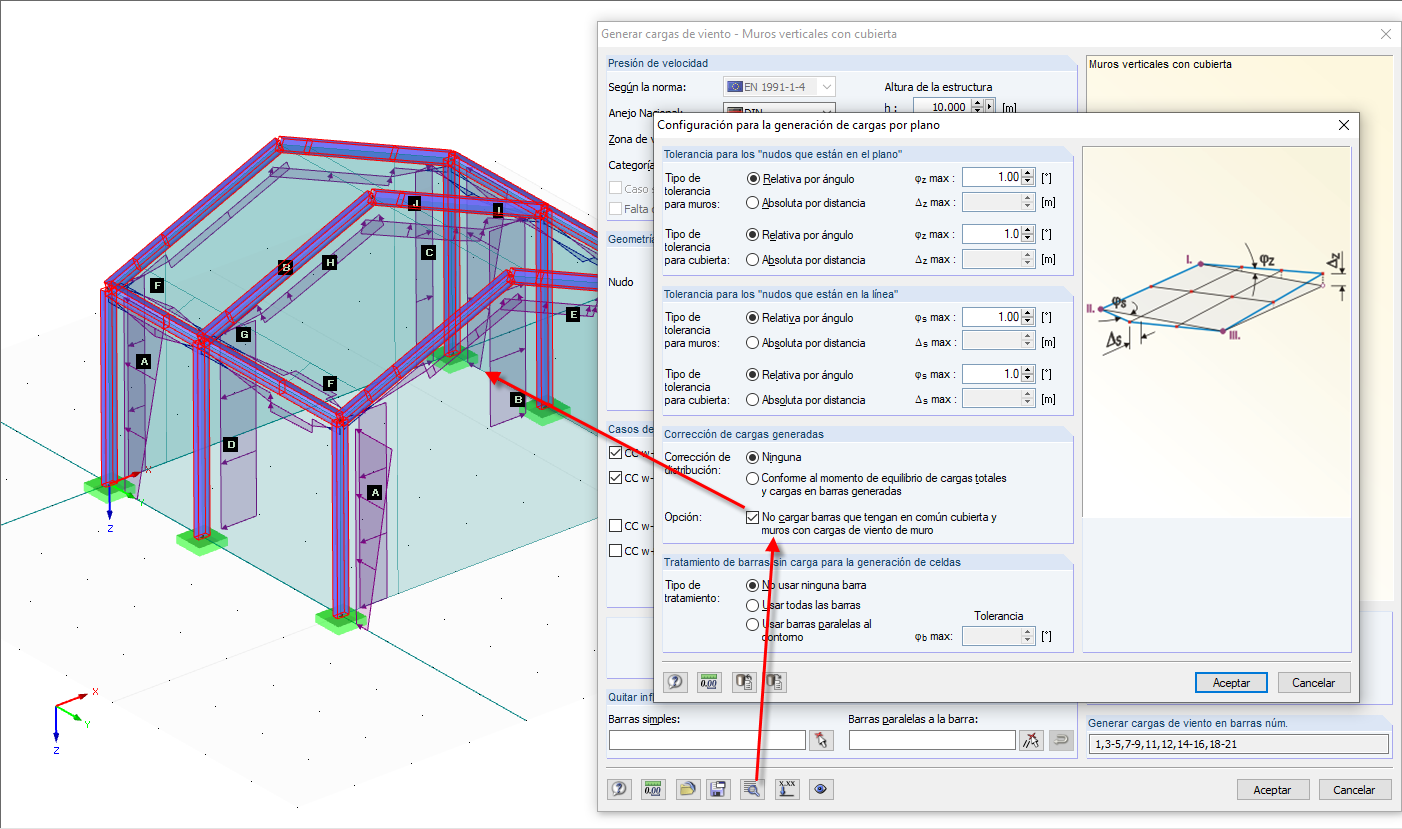Screen dimensions: 1402x829
Task: Open units and decimals in wind loads dialog
Action: coord(653,789)
